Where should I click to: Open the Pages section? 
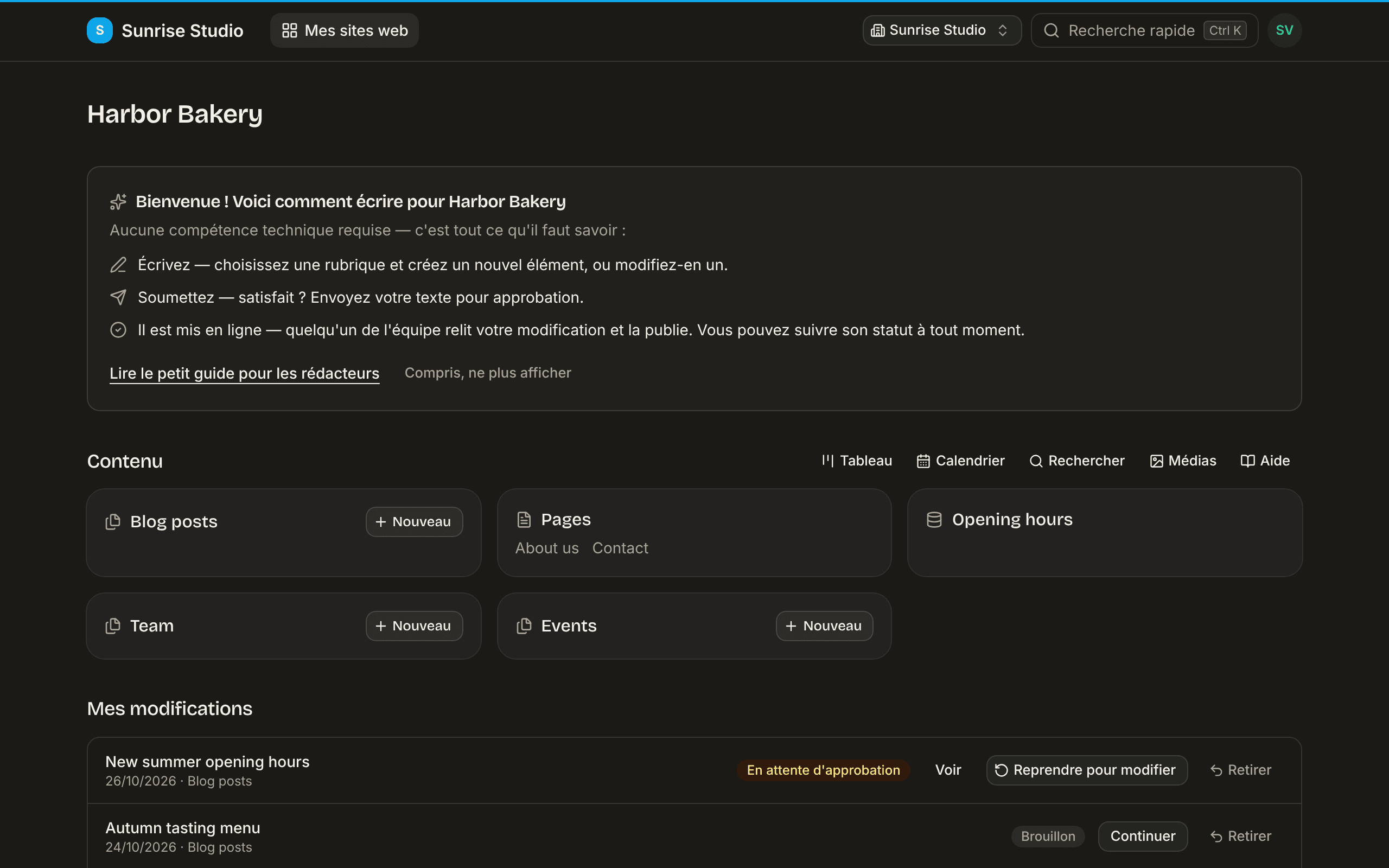(x=566, y=520)
